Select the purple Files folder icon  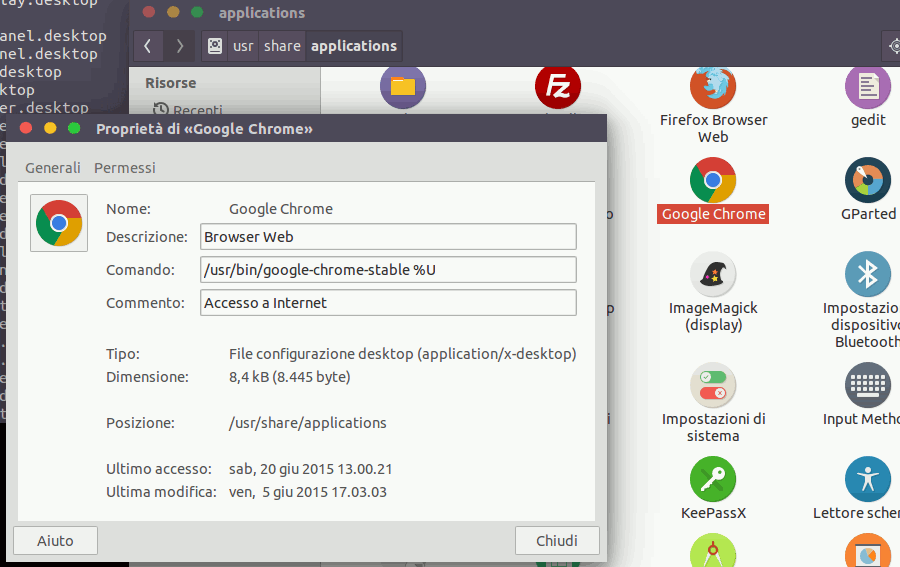tap(403, 87)
